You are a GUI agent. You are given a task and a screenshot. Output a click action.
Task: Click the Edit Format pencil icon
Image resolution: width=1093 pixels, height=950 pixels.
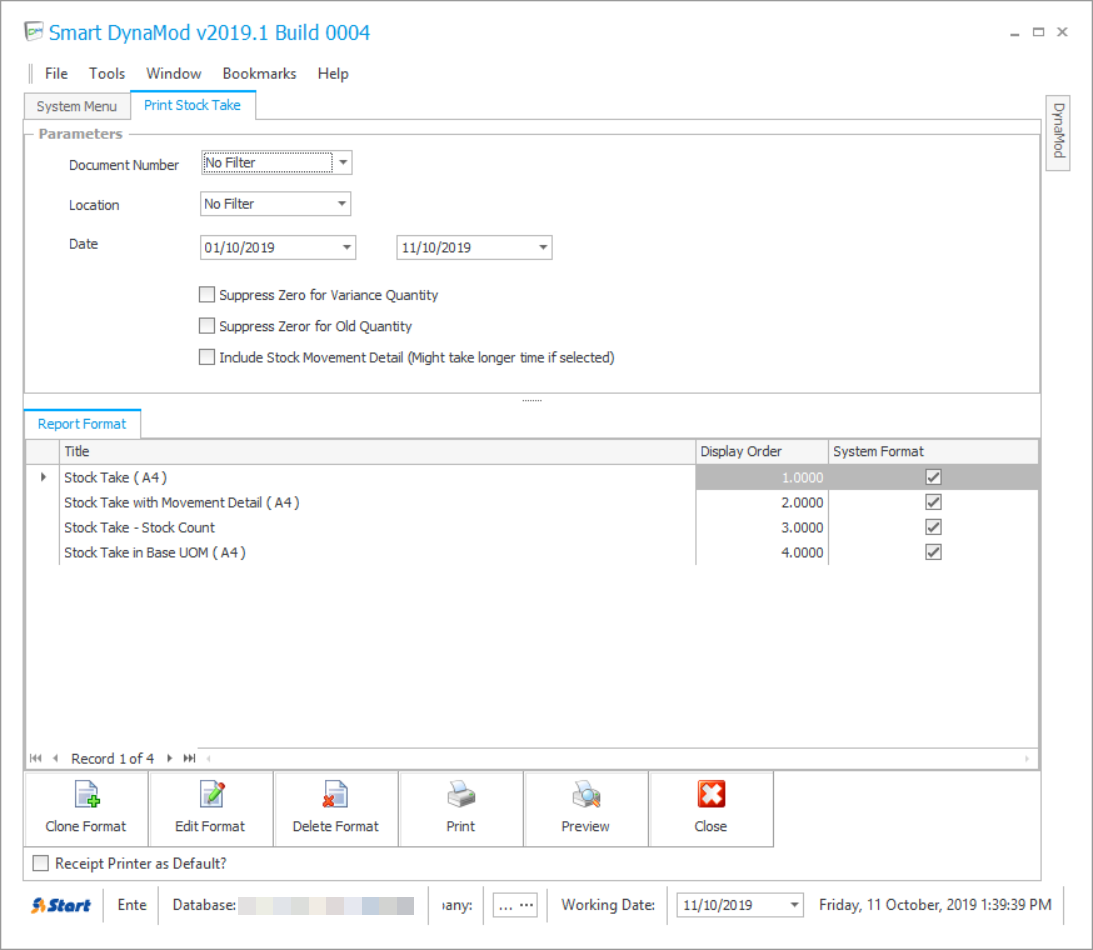coord(212,795)
